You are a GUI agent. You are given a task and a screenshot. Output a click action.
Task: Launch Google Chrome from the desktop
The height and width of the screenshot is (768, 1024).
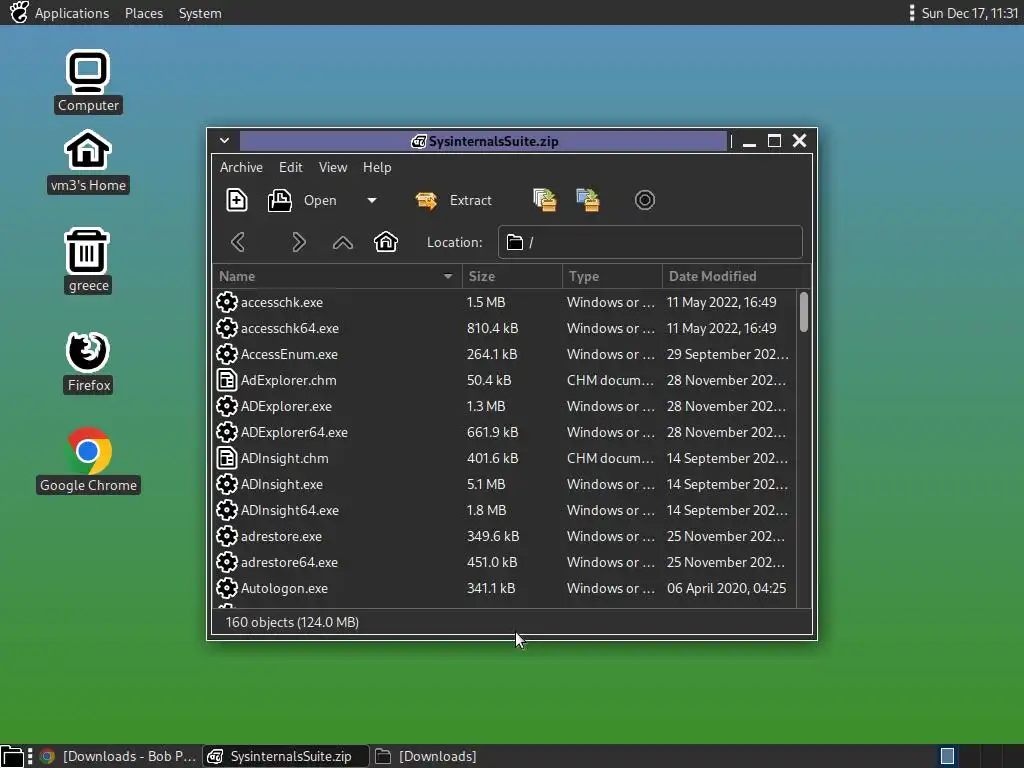pyautogui.click(x=88, y=460)
